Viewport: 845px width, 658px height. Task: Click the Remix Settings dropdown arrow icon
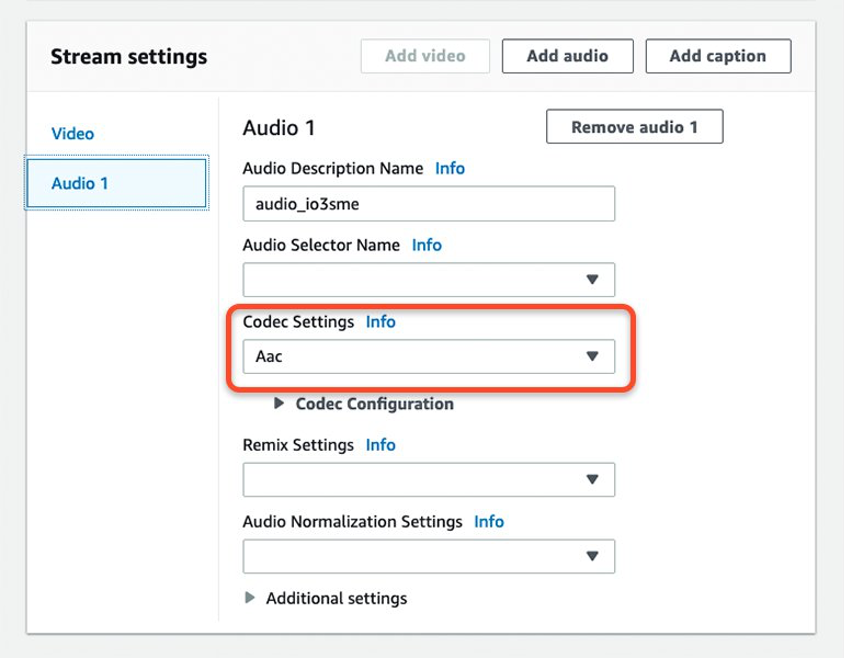point(593,480)
